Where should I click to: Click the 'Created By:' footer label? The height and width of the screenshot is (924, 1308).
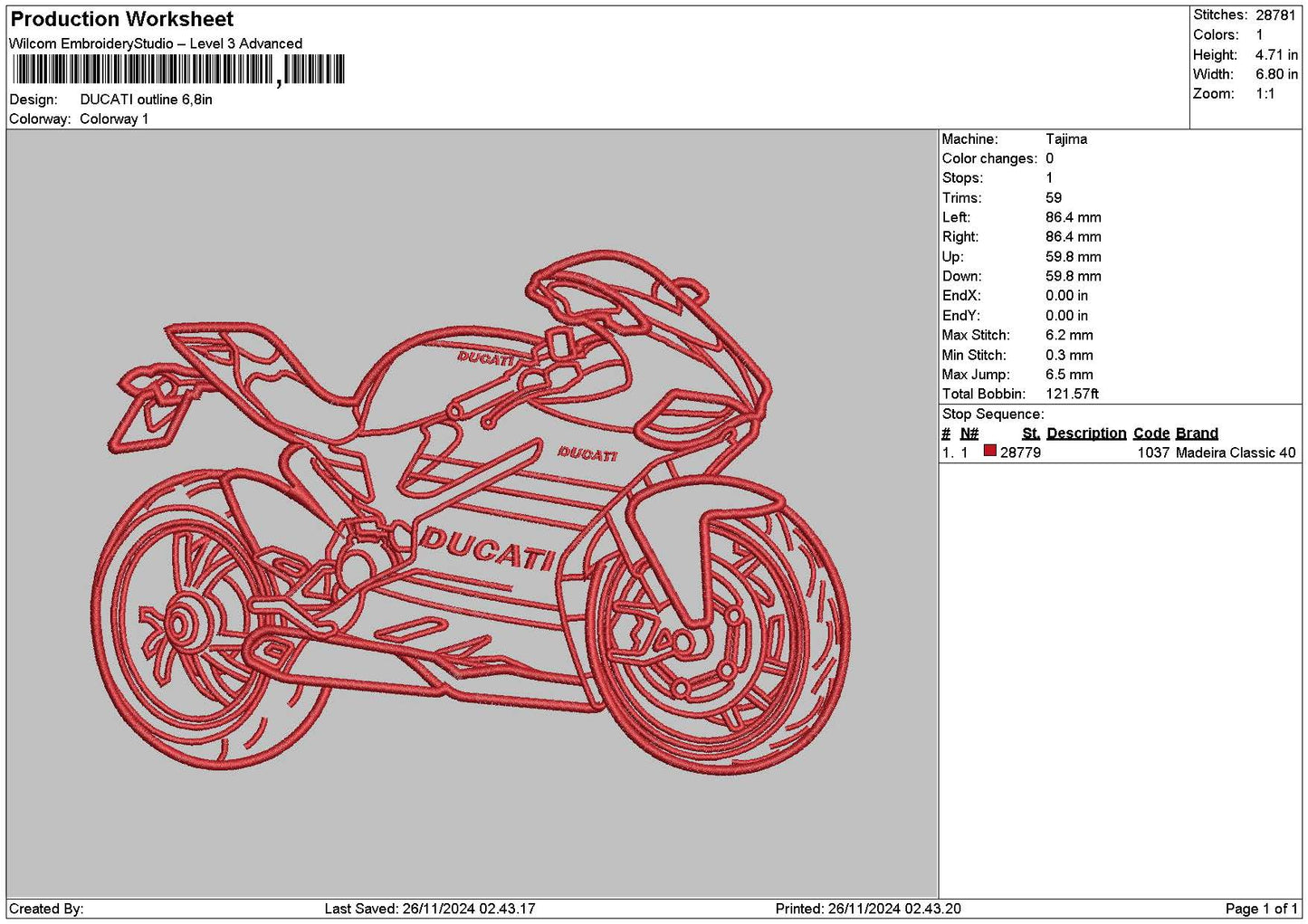(x=46, y=909)
